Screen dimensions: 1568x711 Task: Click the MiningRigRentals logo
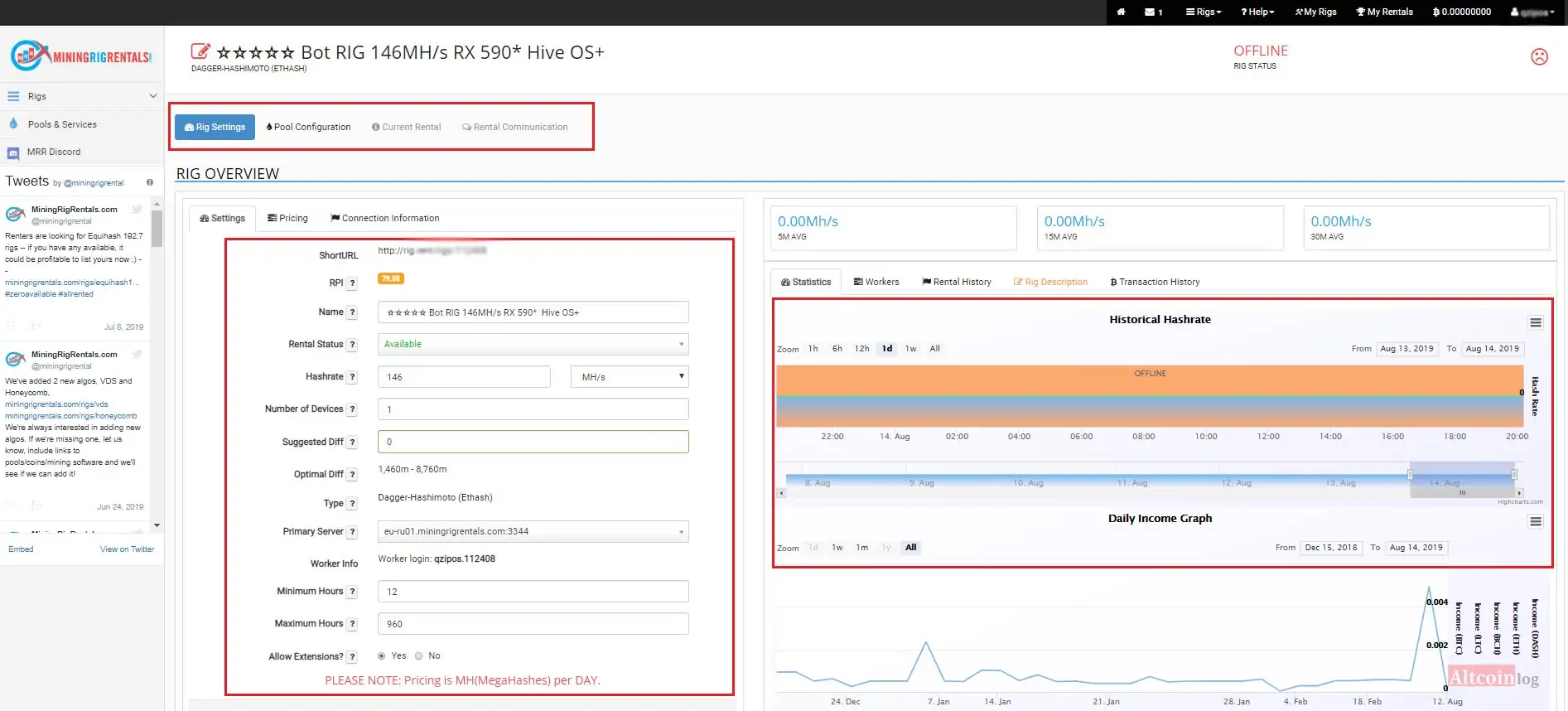tap(81, 56)
